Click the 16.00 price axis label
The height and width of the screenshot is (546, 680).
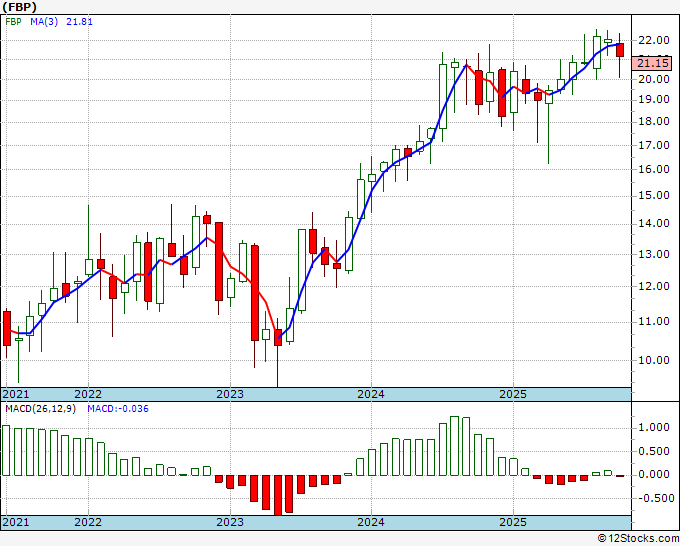click(654, 170)
